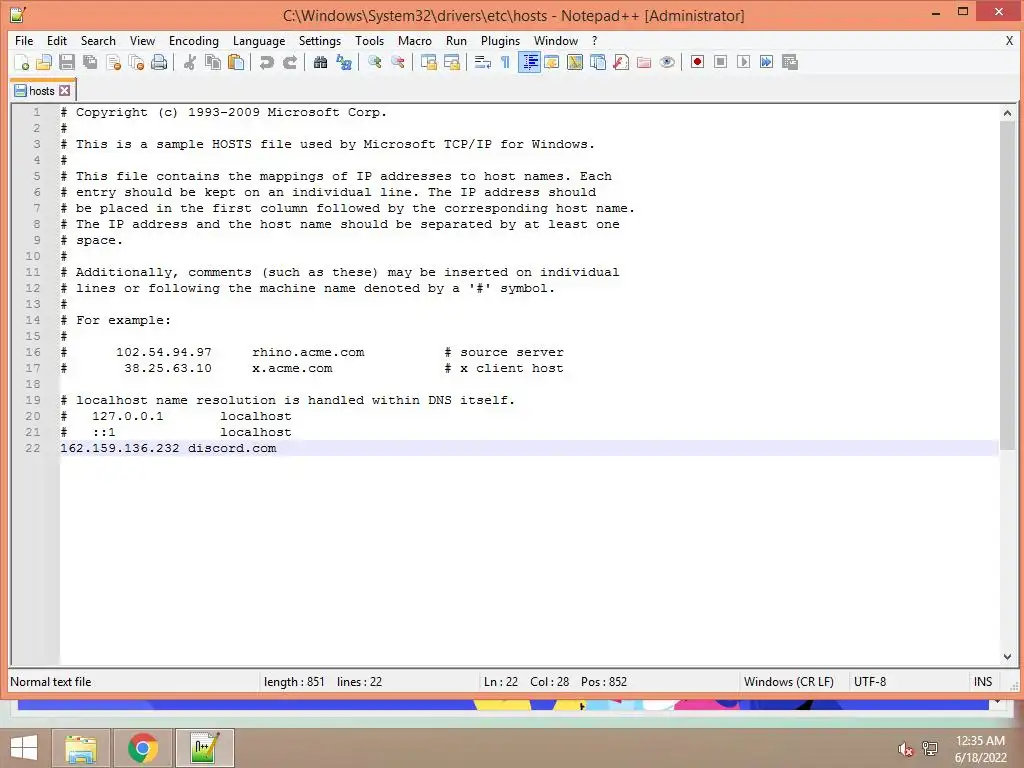Click the Cut scissors icon

click(190, 62)
